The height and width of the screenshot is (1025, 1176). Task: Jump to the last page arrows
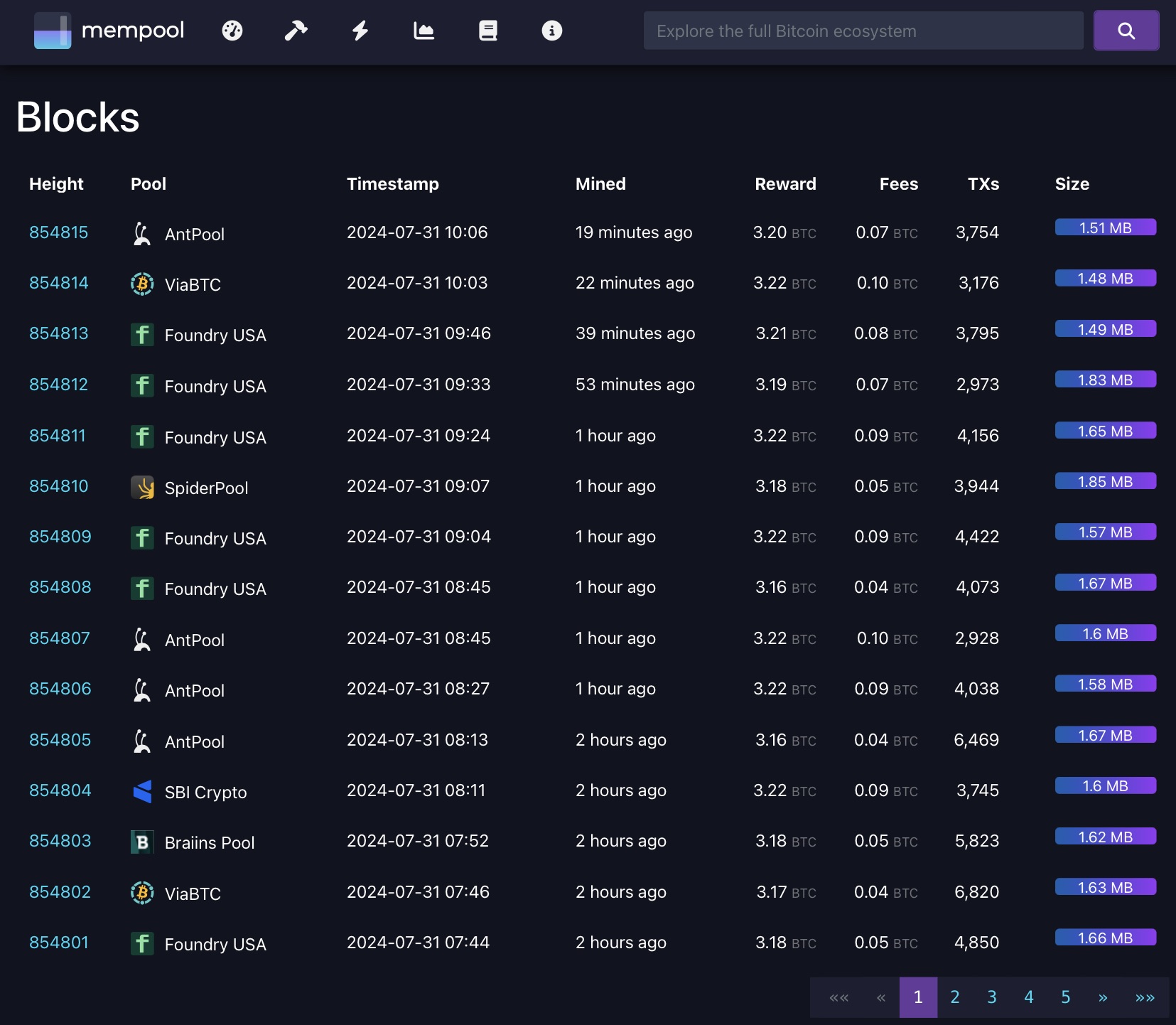[x=1145, y=997]
